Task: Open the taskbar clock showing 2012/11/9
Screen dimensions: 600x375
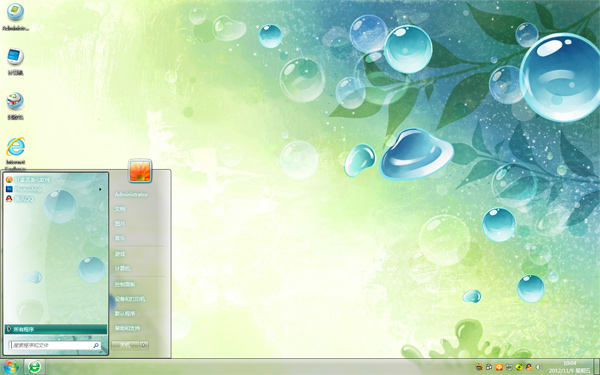Action: (569, 367)
